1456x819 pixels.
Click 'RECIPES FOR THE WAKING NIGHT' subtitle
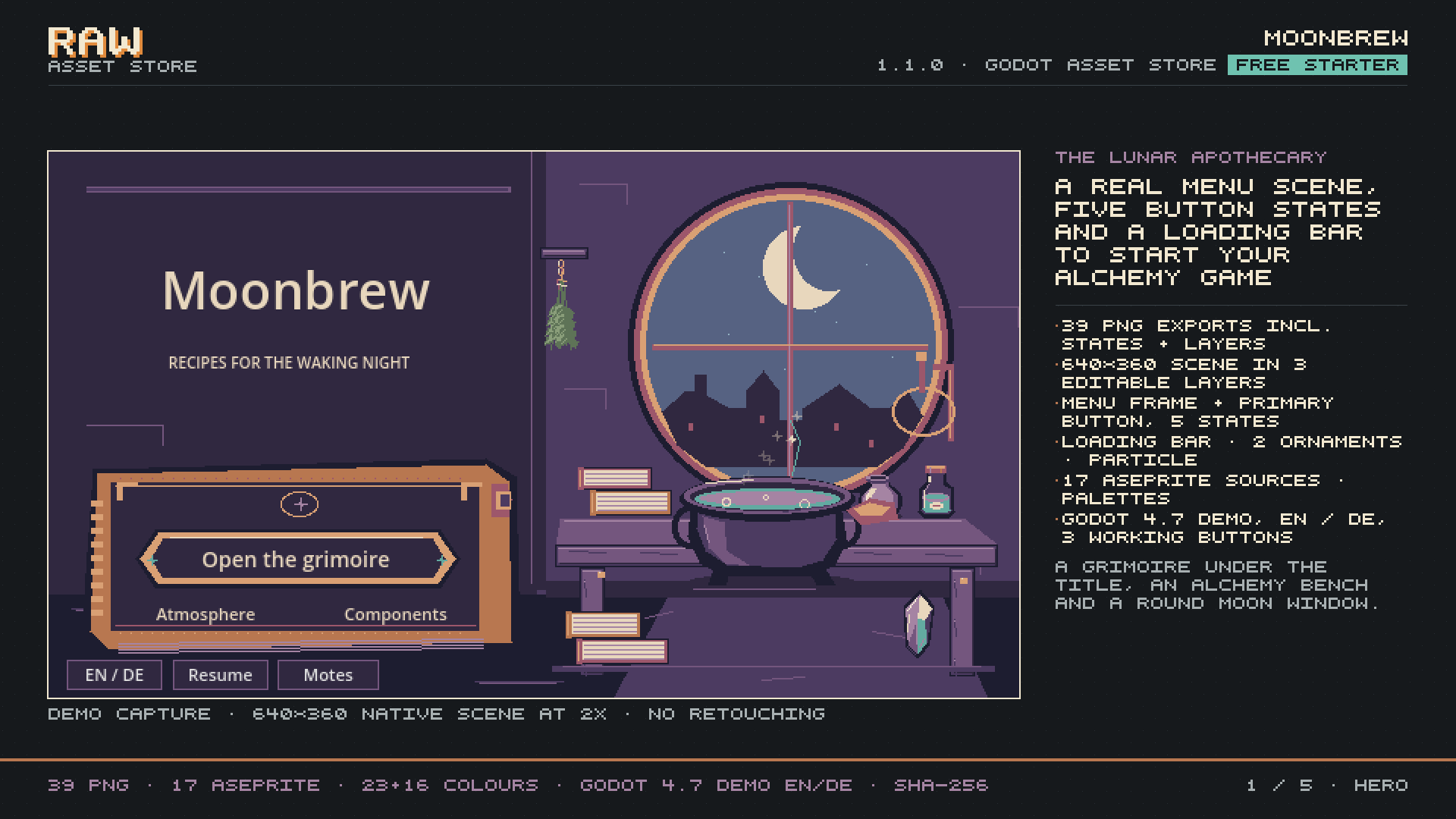[289, 362]
